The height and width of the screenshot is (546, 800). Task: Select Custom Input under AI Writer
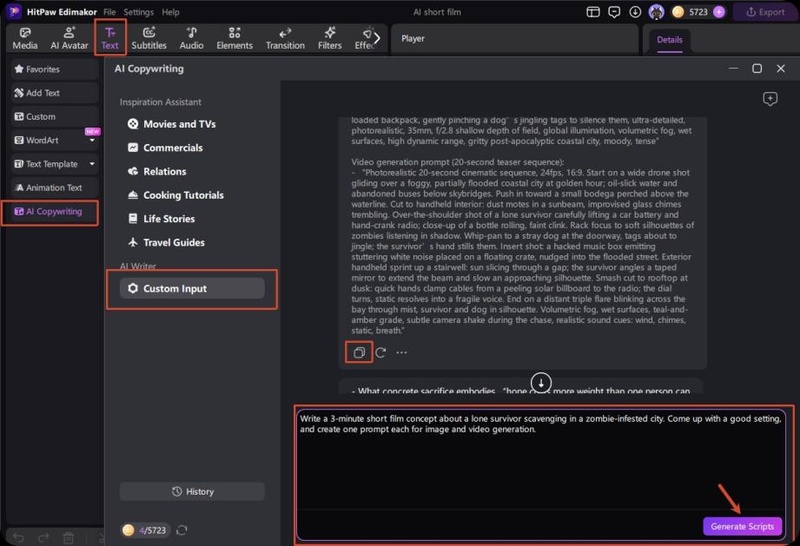(192, 288)
